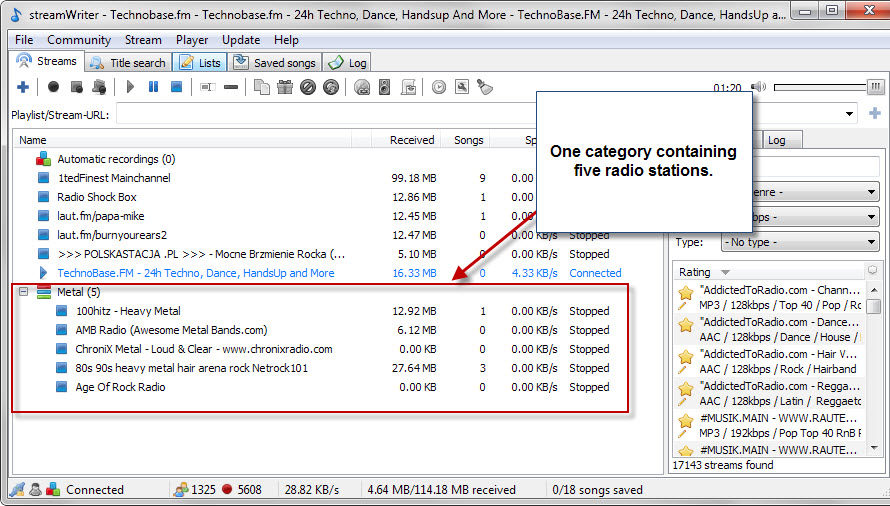Sort by the Received column header
This screenshot has width=890, height=506.
(404, 140)
